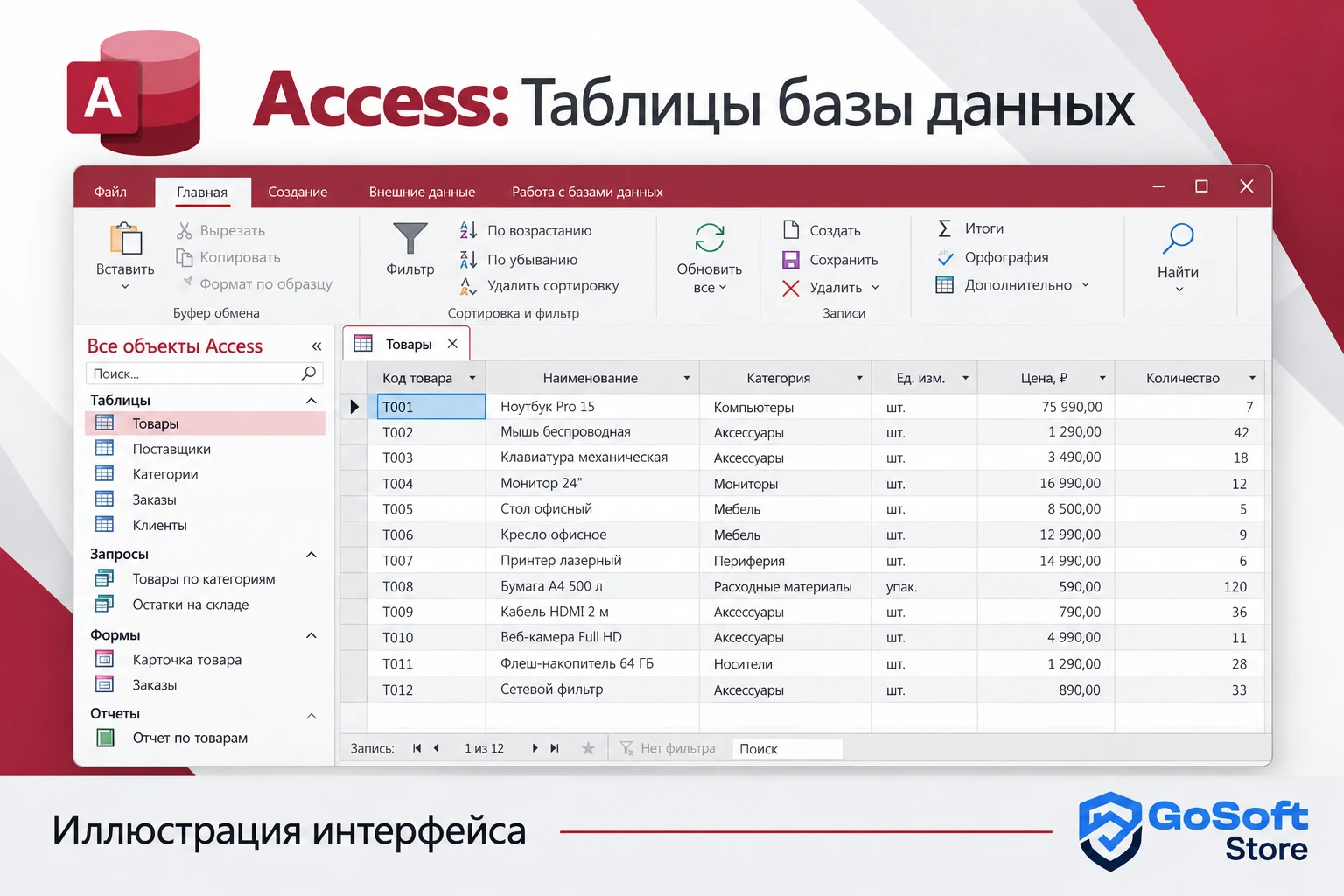Click the Additional (Дополнительно) table icon
Screen dimensions: 1344x896
944,284
